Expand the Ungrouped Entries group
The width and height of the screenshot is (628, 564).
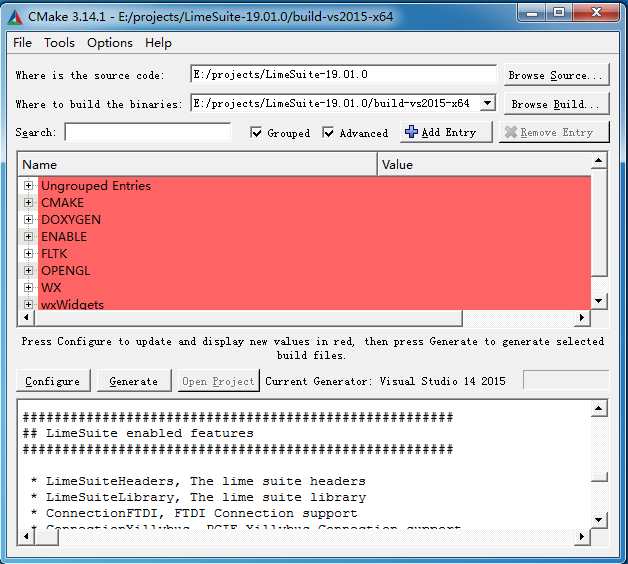coord(28,185)
